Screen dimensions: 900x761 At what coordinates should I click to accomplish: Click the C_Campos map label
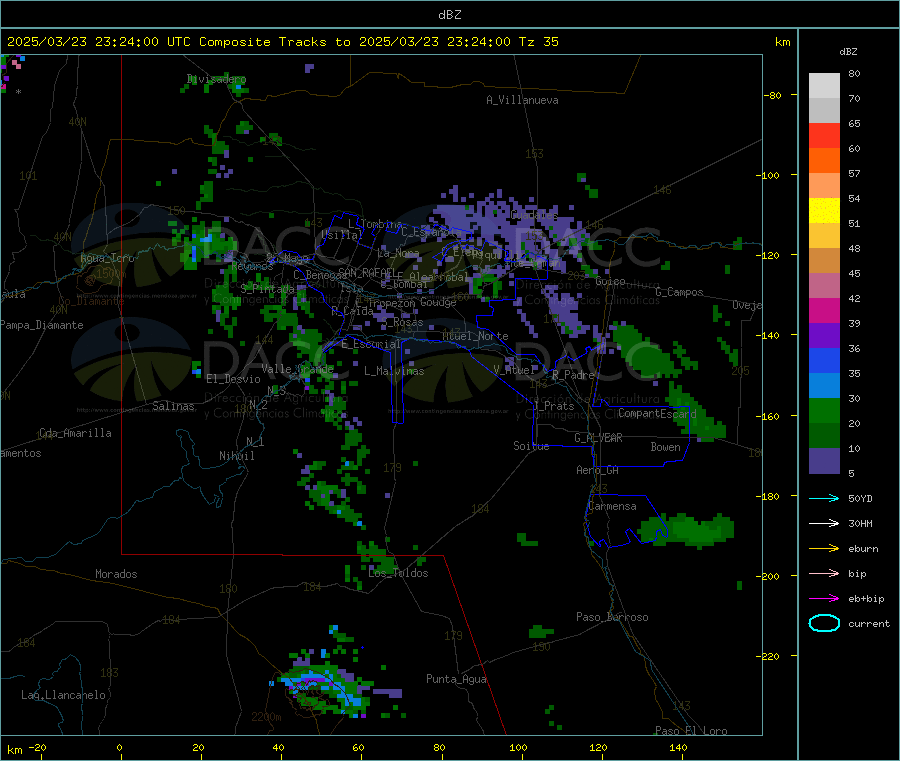click(x=679, y=292)
